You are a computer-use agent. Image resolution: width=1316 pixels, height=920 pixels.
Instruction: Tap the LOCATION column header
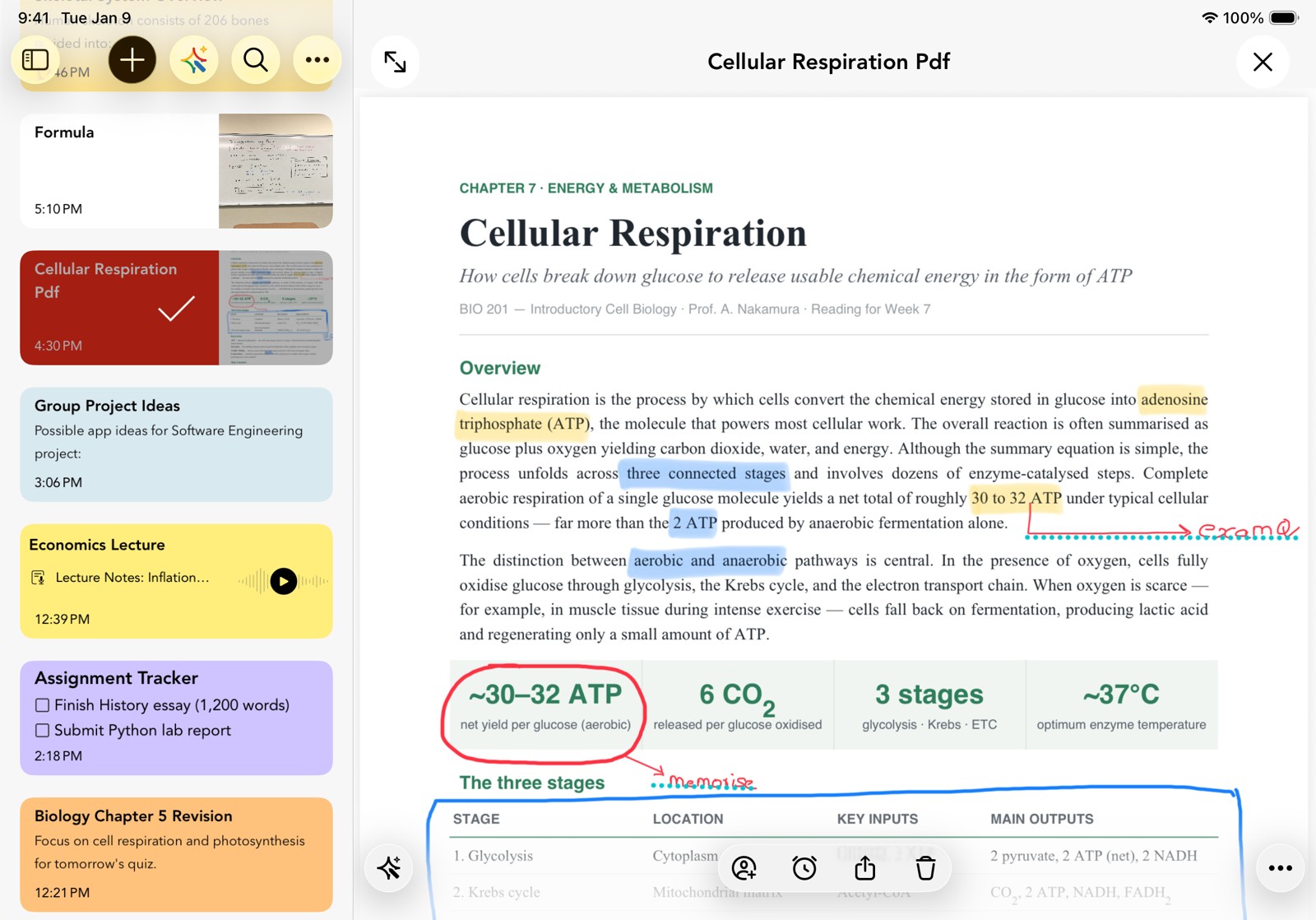(688, 819)
